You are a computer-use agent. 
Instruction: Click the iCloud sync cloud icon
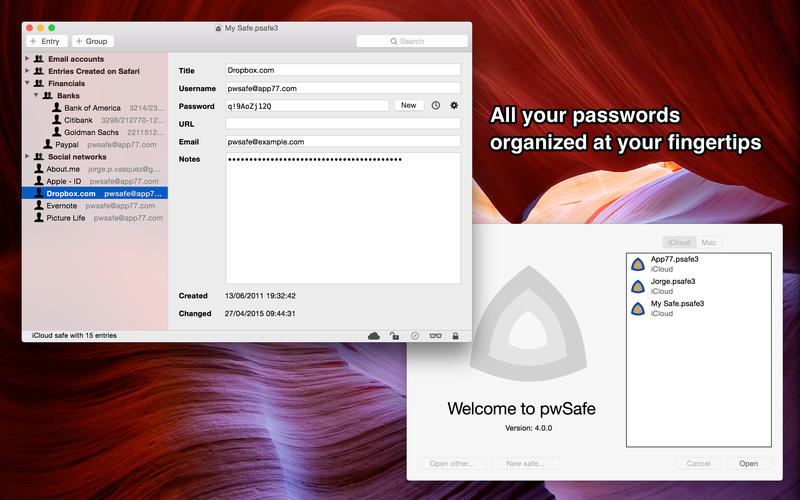pos(374,336)
